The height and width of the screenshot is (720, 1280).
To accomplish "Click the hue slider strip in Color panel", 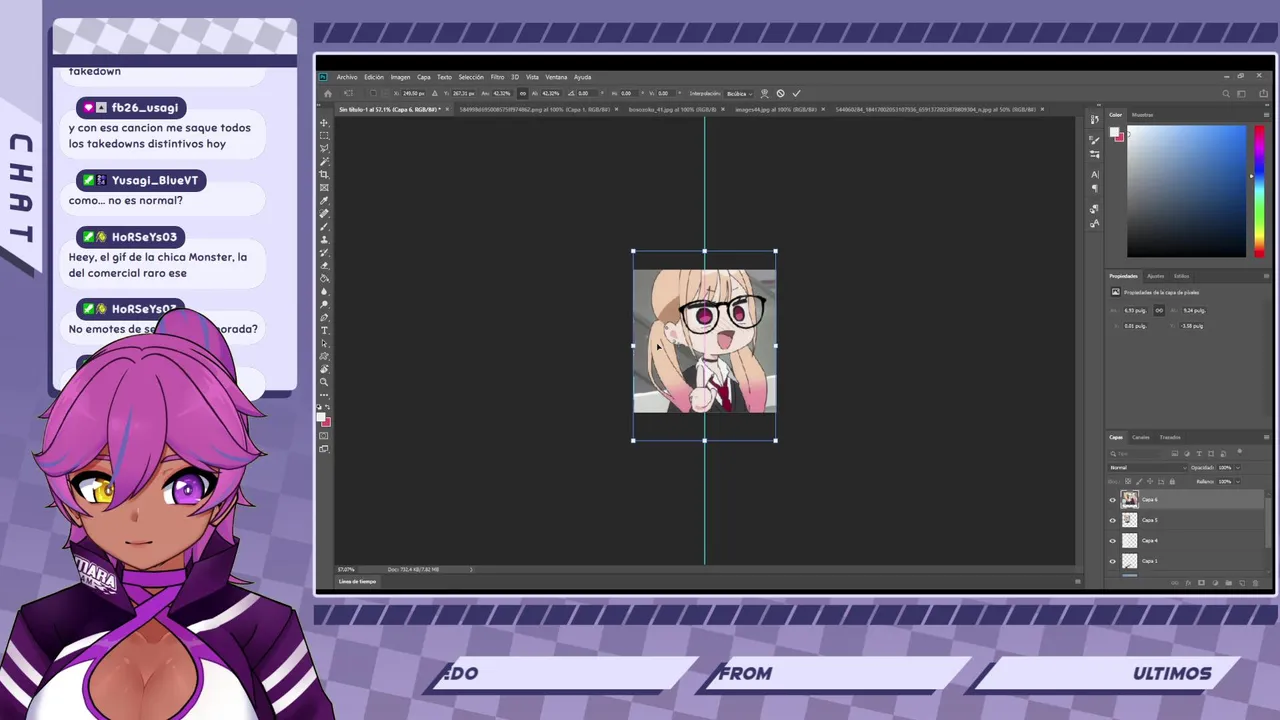I will click(x=1259, y=191).
